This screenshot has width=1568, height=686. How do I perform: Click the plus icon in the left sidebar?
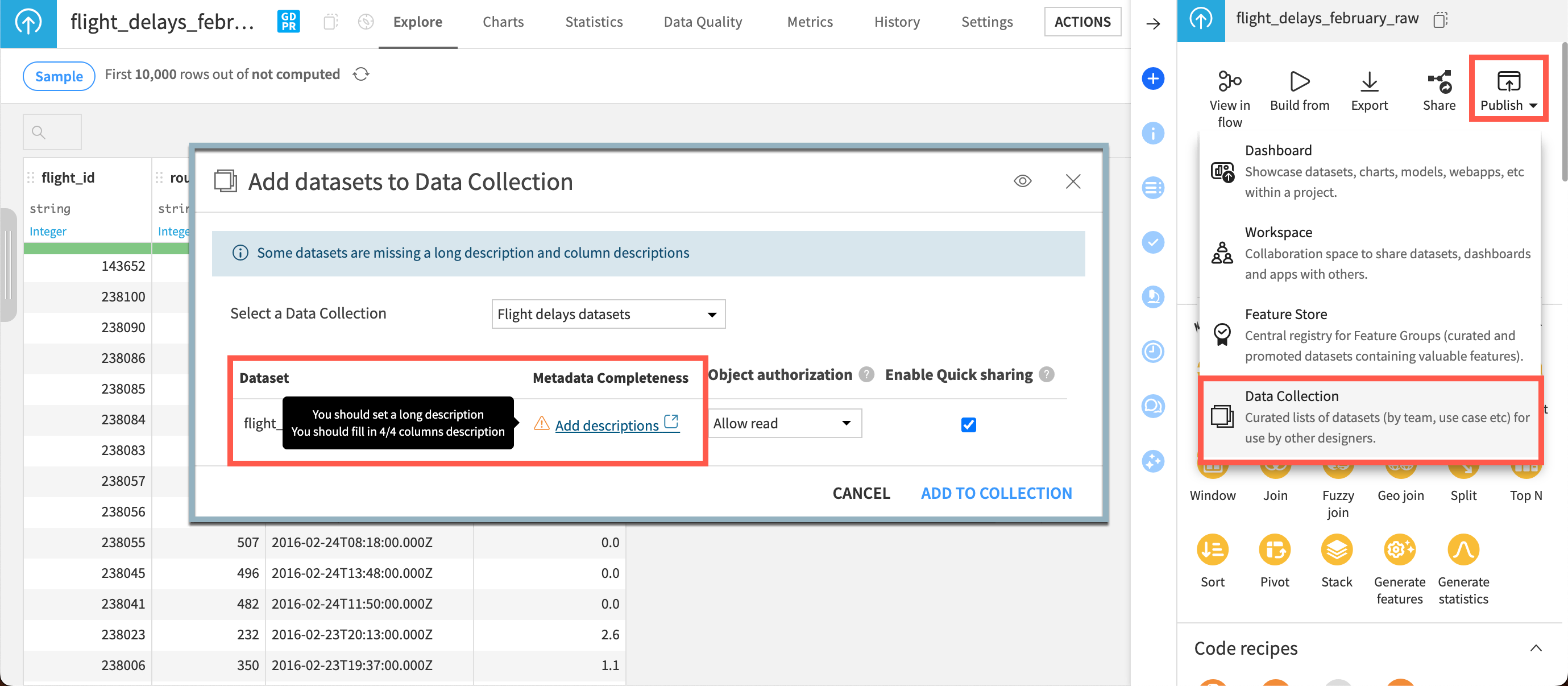(1153, 78)
